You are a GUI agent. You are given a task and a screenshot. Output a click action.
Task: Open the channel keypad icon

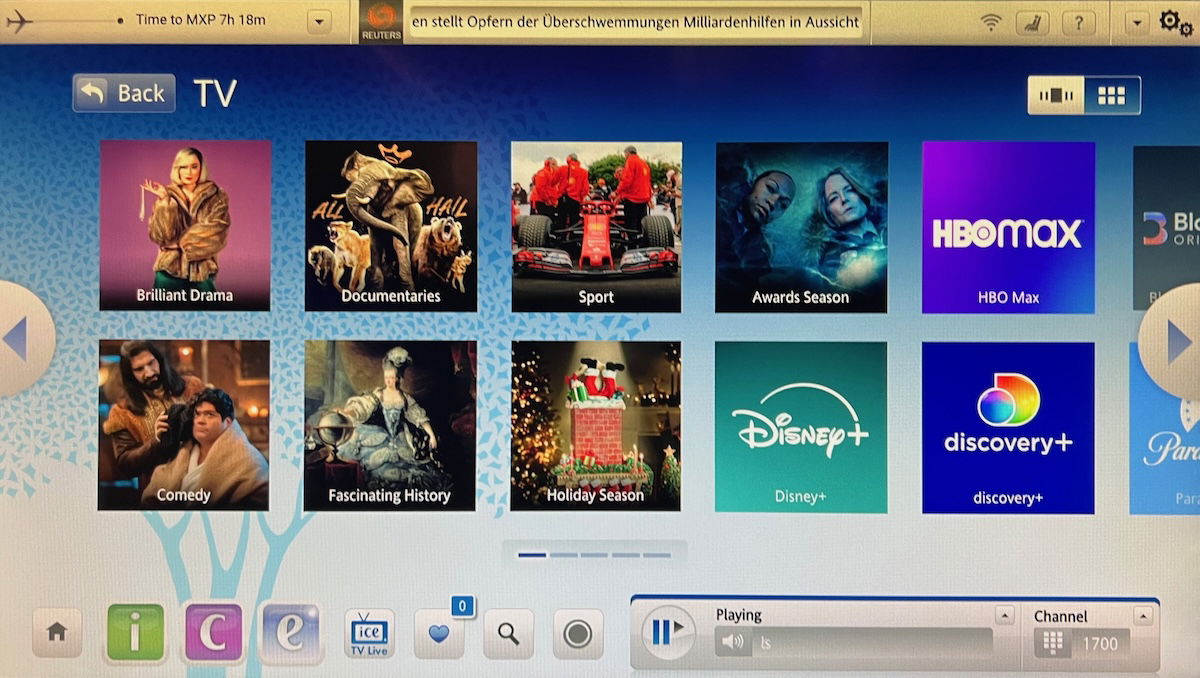(1052, 643)
